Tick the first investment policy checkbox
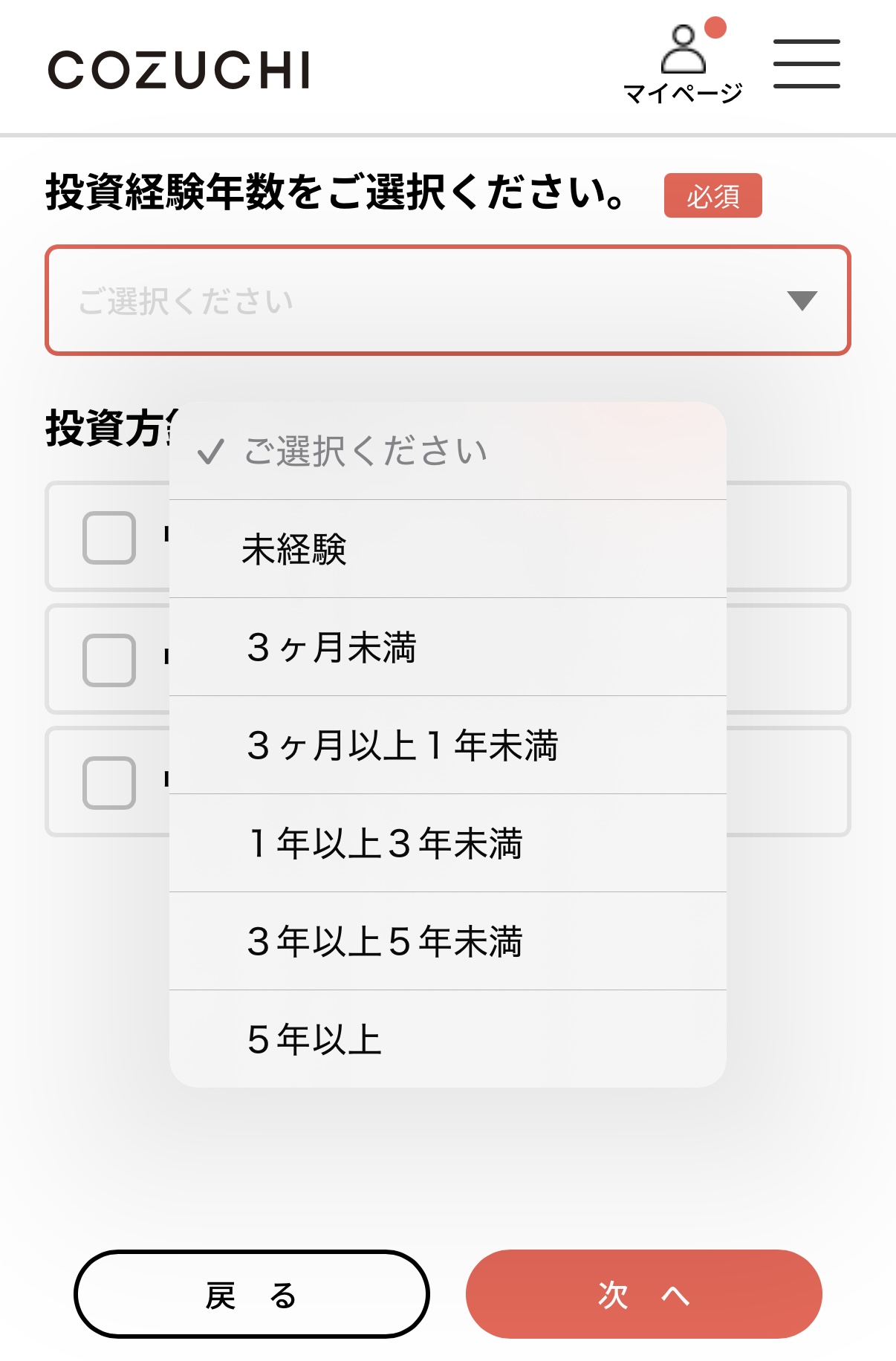Image resolution: width=896 pixels, height=1361 pixels. [109, 537]
